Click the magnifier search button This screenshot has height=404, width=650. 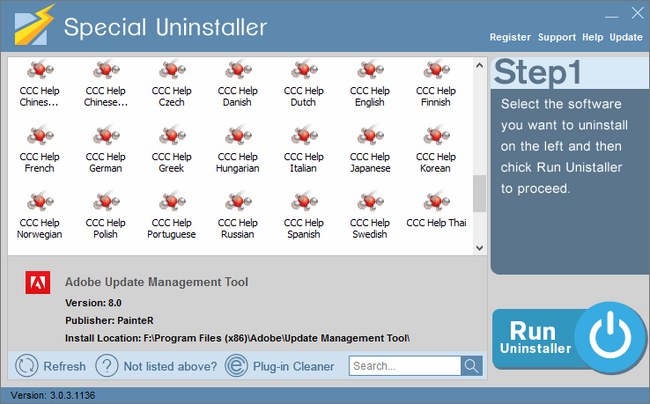click(471, 366)
